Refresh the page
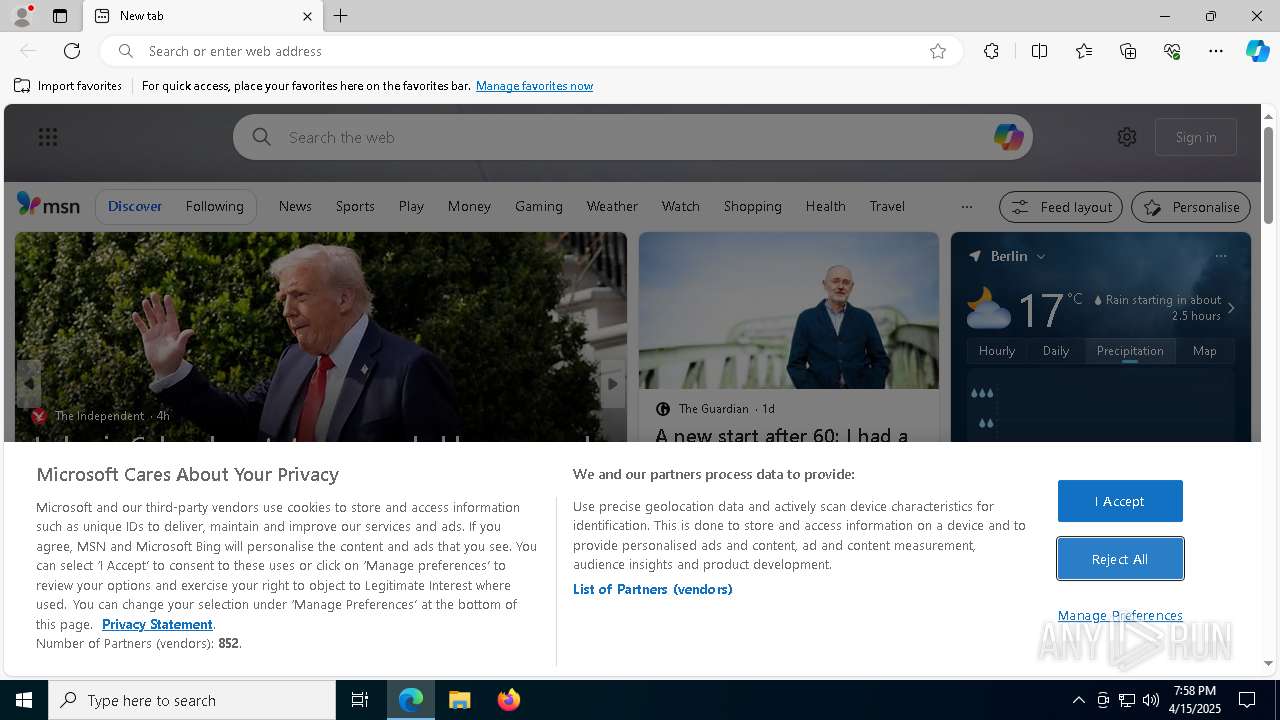The image size is (1280, 720). (x=72, y=51)
